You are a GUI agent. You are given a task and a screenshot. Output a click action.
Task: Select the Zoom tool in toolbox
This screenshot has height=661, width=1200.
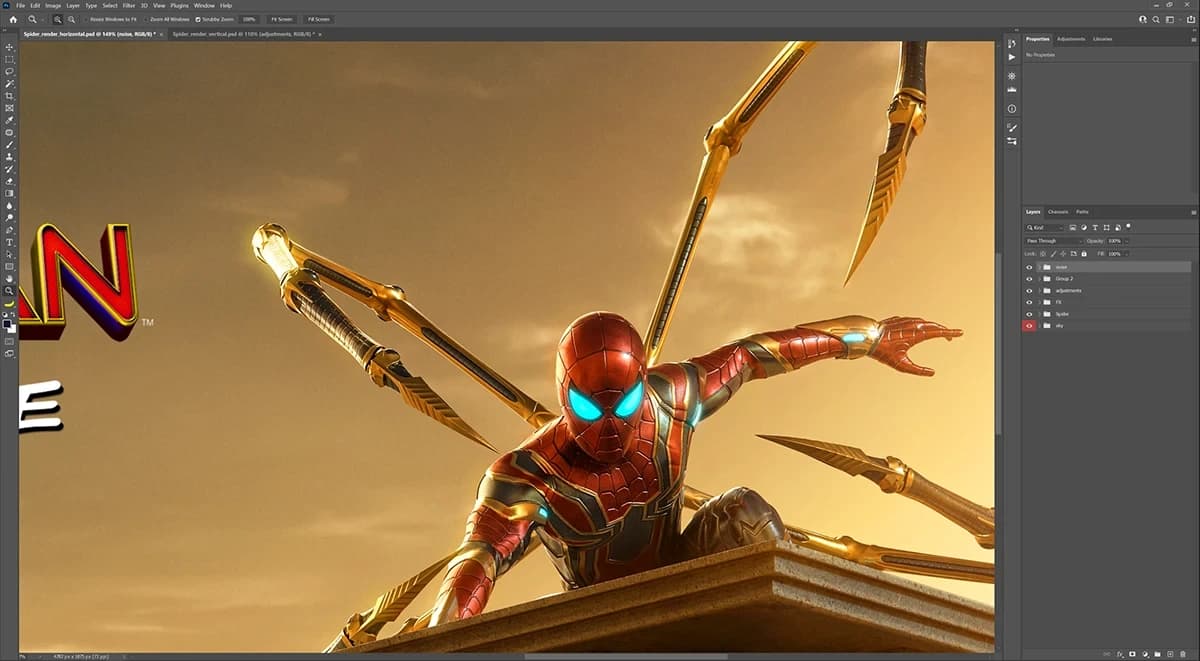10,291
